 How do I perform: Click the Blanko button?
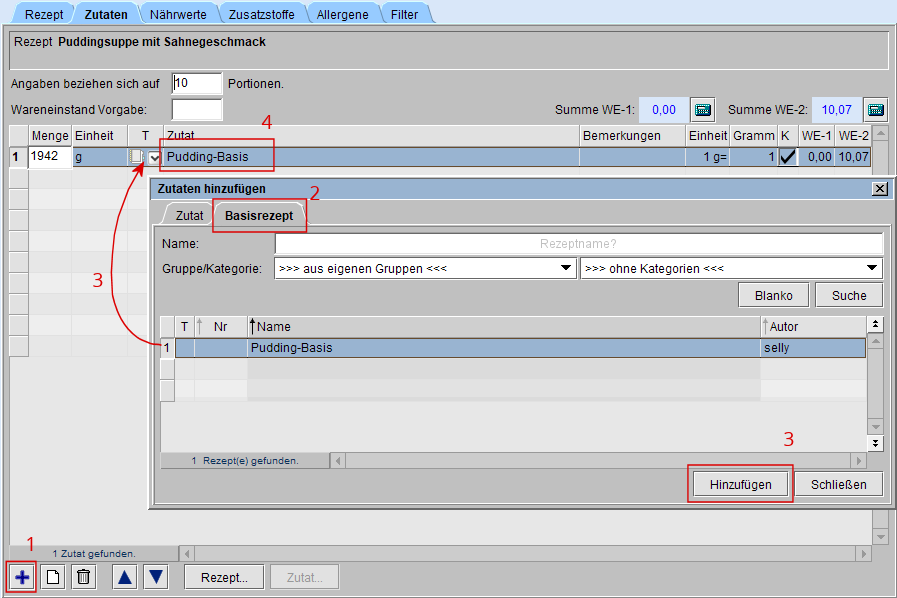pyautogui.click(x=773, y=295)
